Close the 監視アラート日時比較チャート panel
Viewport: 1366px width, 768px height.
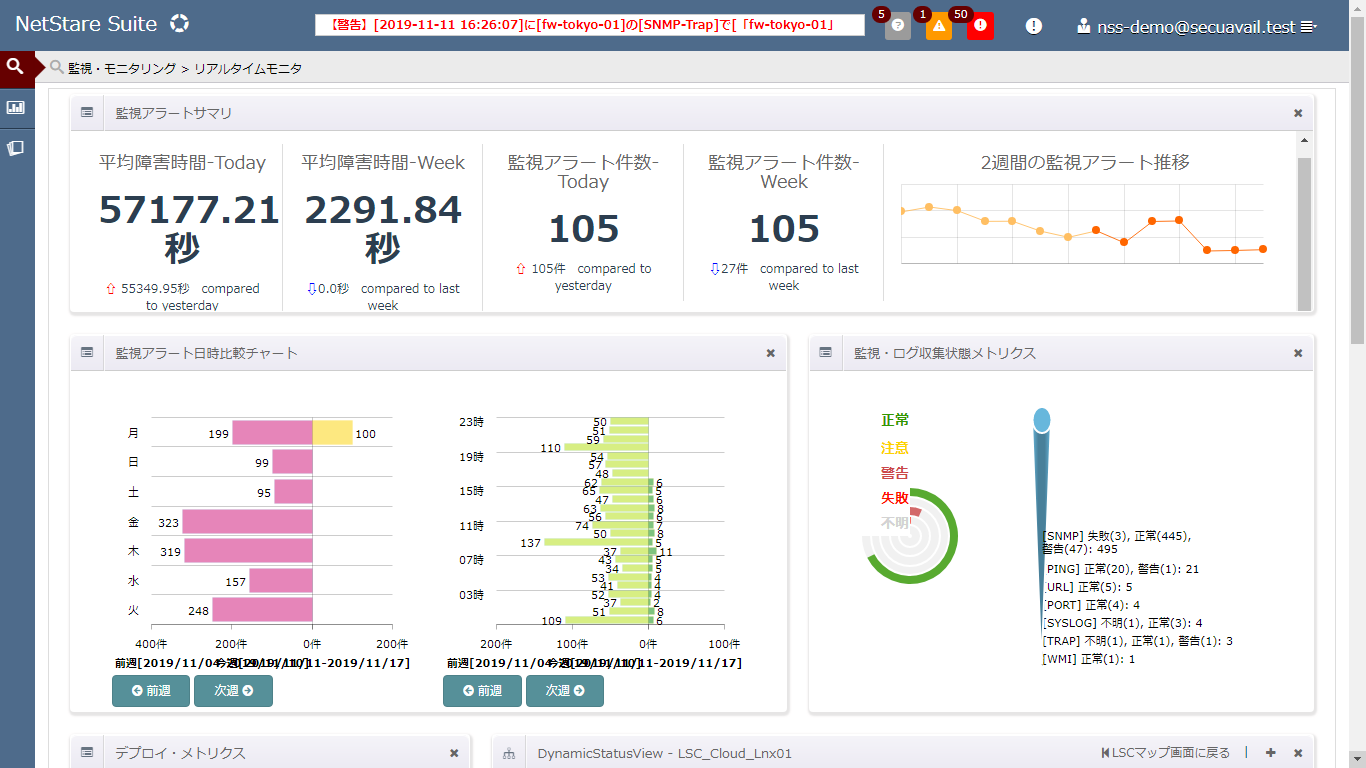pyautogui.click(x=771, y=353)
